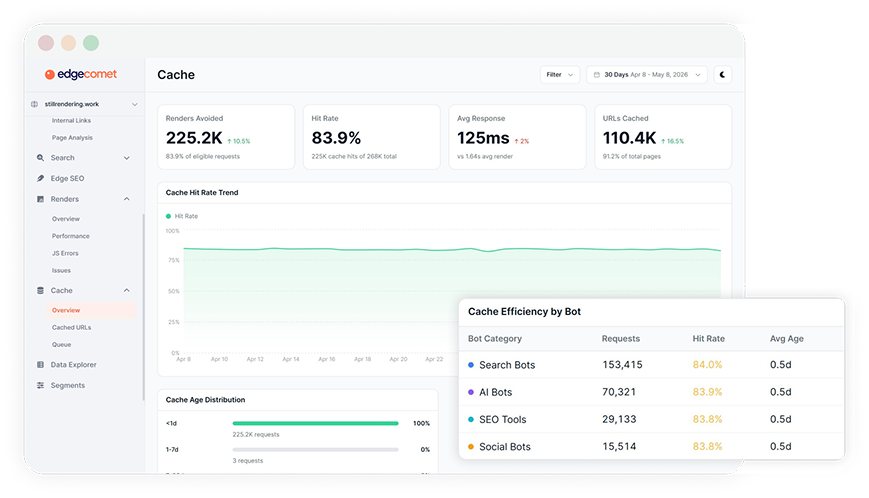
Task: Click the Data Explorer icon
Action: (40, 364)
